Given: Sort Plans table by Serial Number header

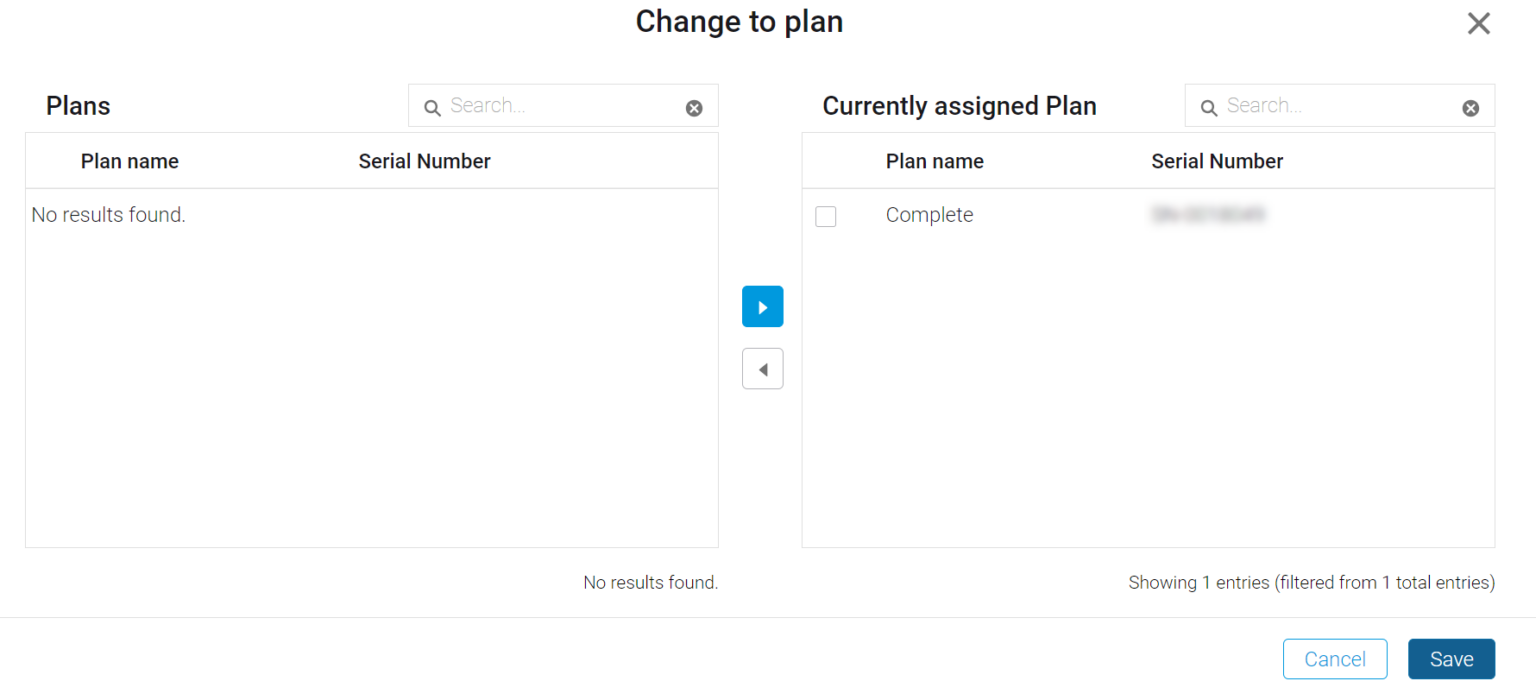Looking at the screenshot, I should (x=425, y=161).
